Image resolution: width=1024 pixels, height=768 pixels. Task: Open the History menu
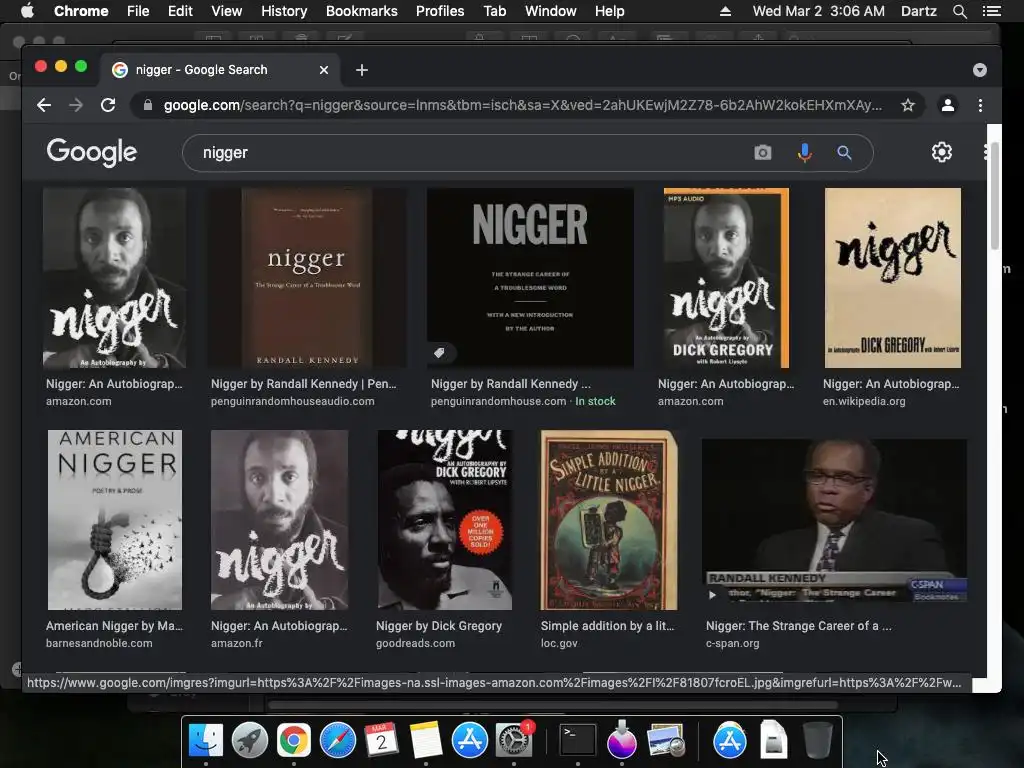pyautogui.click(x=284, y=11)
